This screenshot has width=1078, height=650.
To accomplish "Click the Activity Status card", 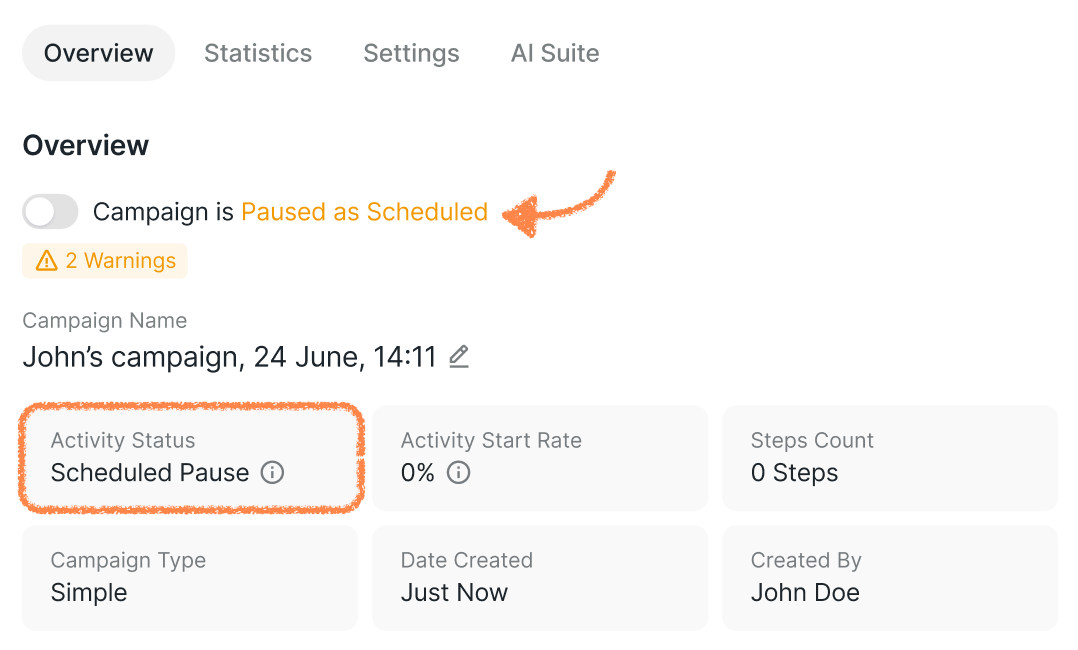I will click(190, 458).
